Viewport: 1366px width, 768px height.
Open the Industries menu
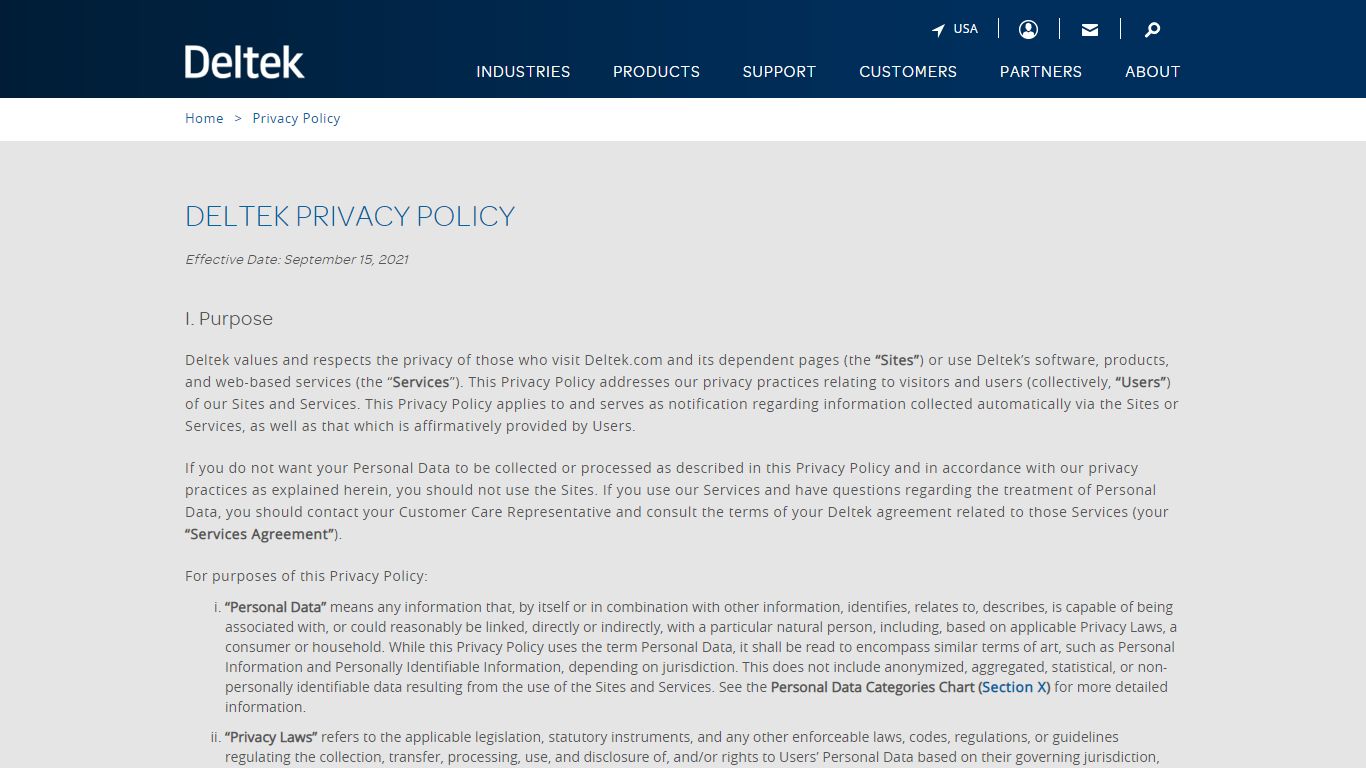(x=523, y=72)
